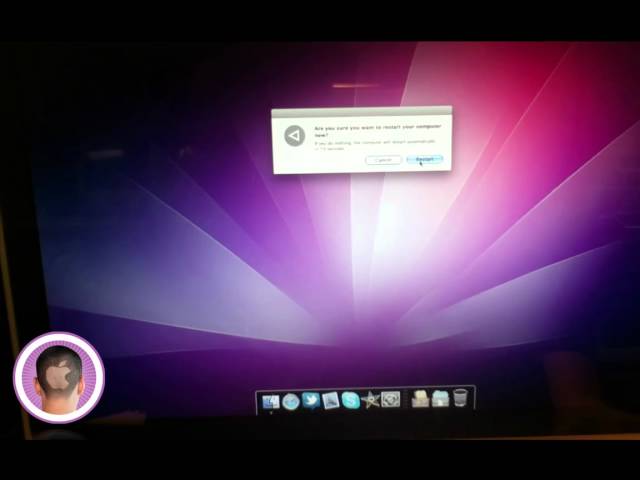Click the circular Apple-haircut avatar badge
Image resolution: width=640 pixels, height=480 pixels.
coord(59,377)
